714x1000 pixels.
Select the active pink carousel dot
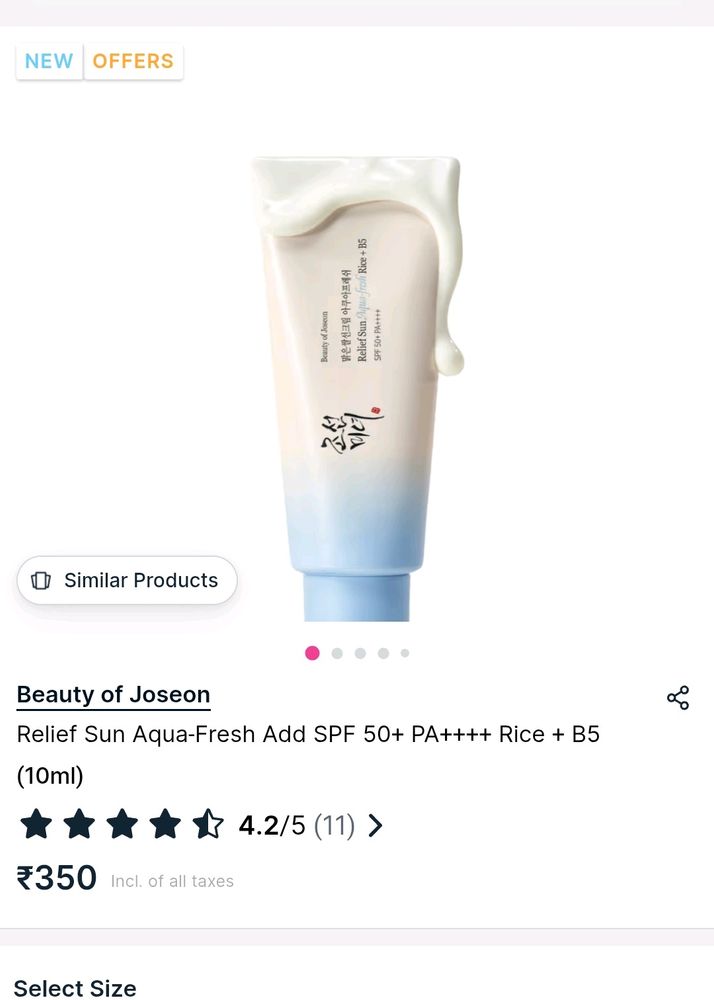[x=312, y=653]
